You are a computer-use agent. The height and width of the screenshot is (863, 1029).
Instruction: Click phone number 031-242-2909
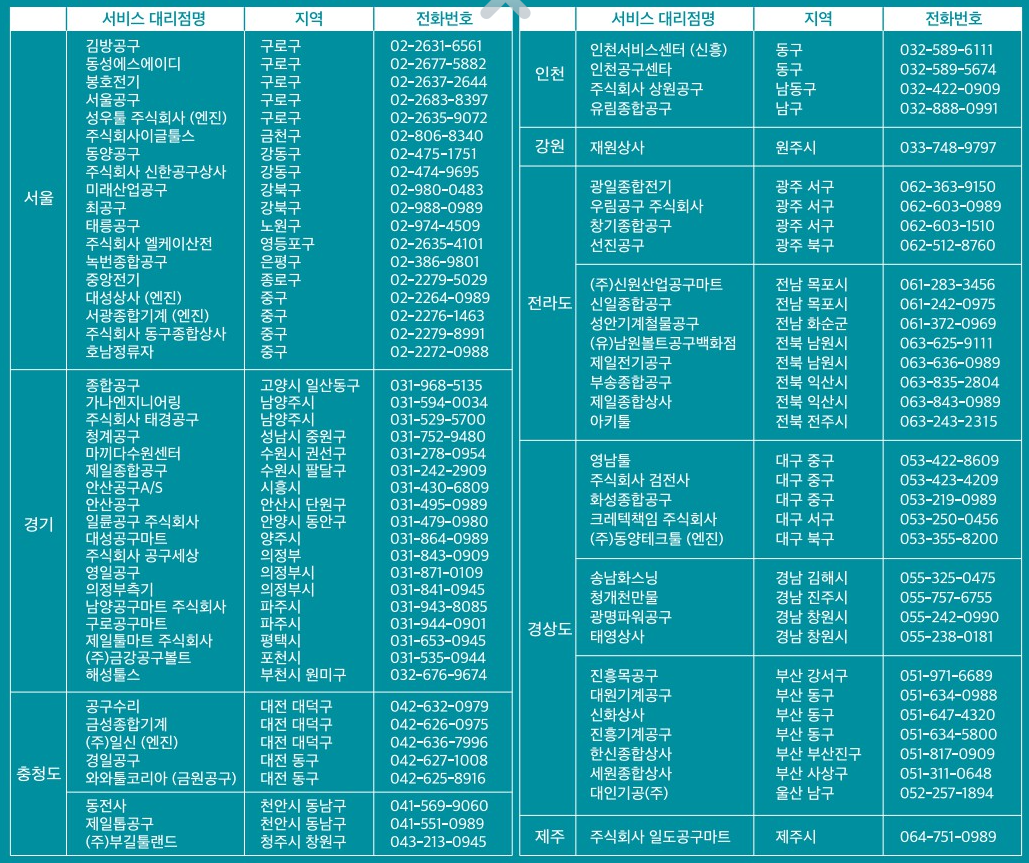pyautogui.click(x=438, y=471)
